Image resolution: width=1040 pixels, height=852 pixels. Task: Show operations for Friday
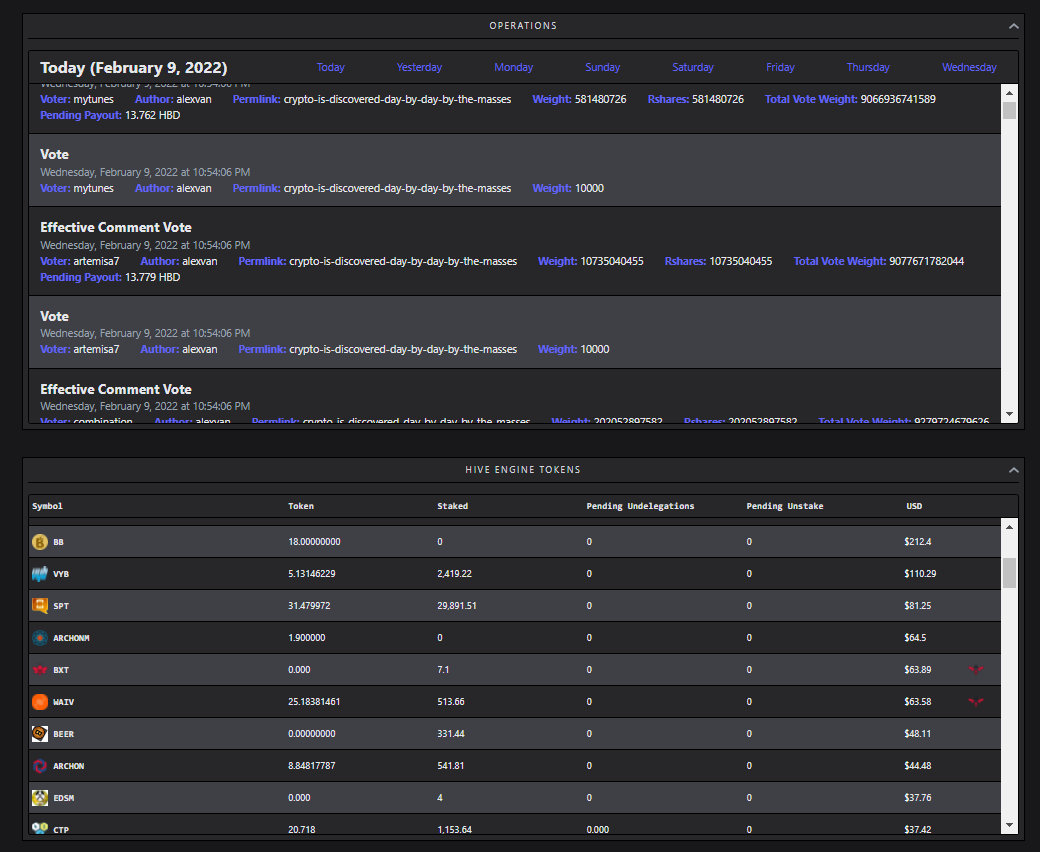[780, 67]
